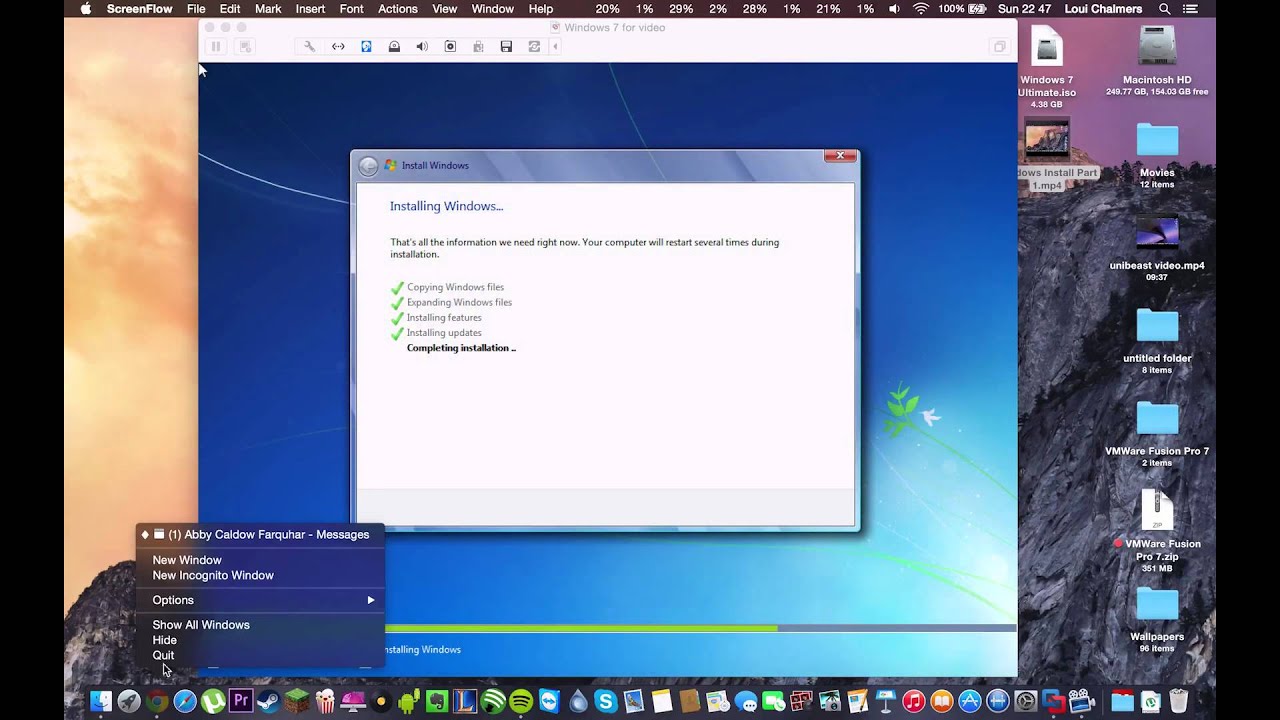1280x720 pixels.
Task: Expand the Options submenu arrow
Action: 370,600
